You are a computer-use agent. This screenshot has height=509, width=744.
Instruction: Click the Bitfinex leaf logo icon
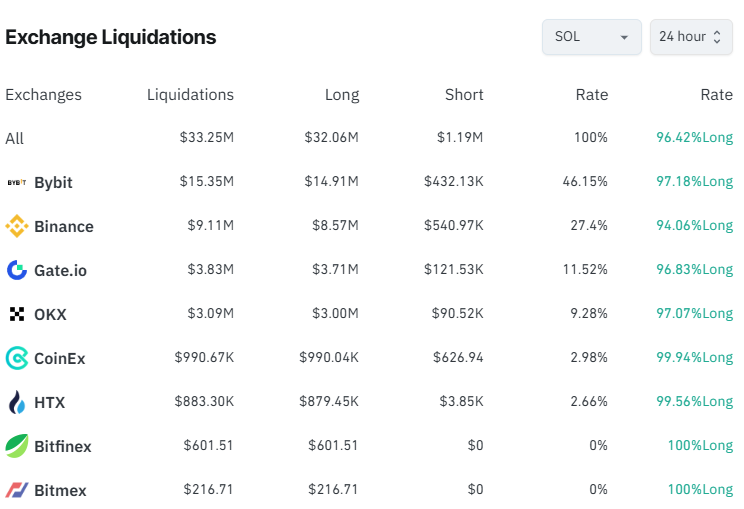pyautogui.click(x=16, y=446)
